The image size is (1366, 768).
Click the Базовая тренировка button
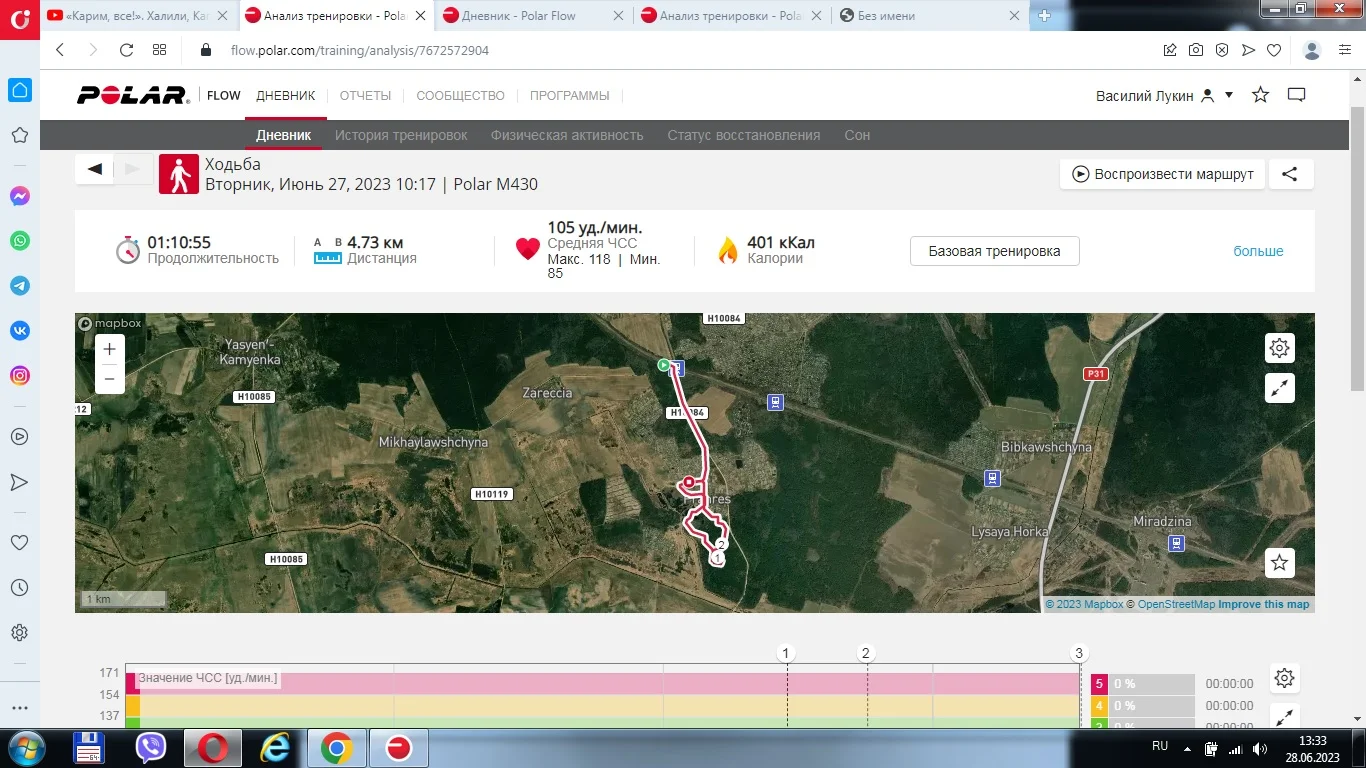tap(994, 251)
